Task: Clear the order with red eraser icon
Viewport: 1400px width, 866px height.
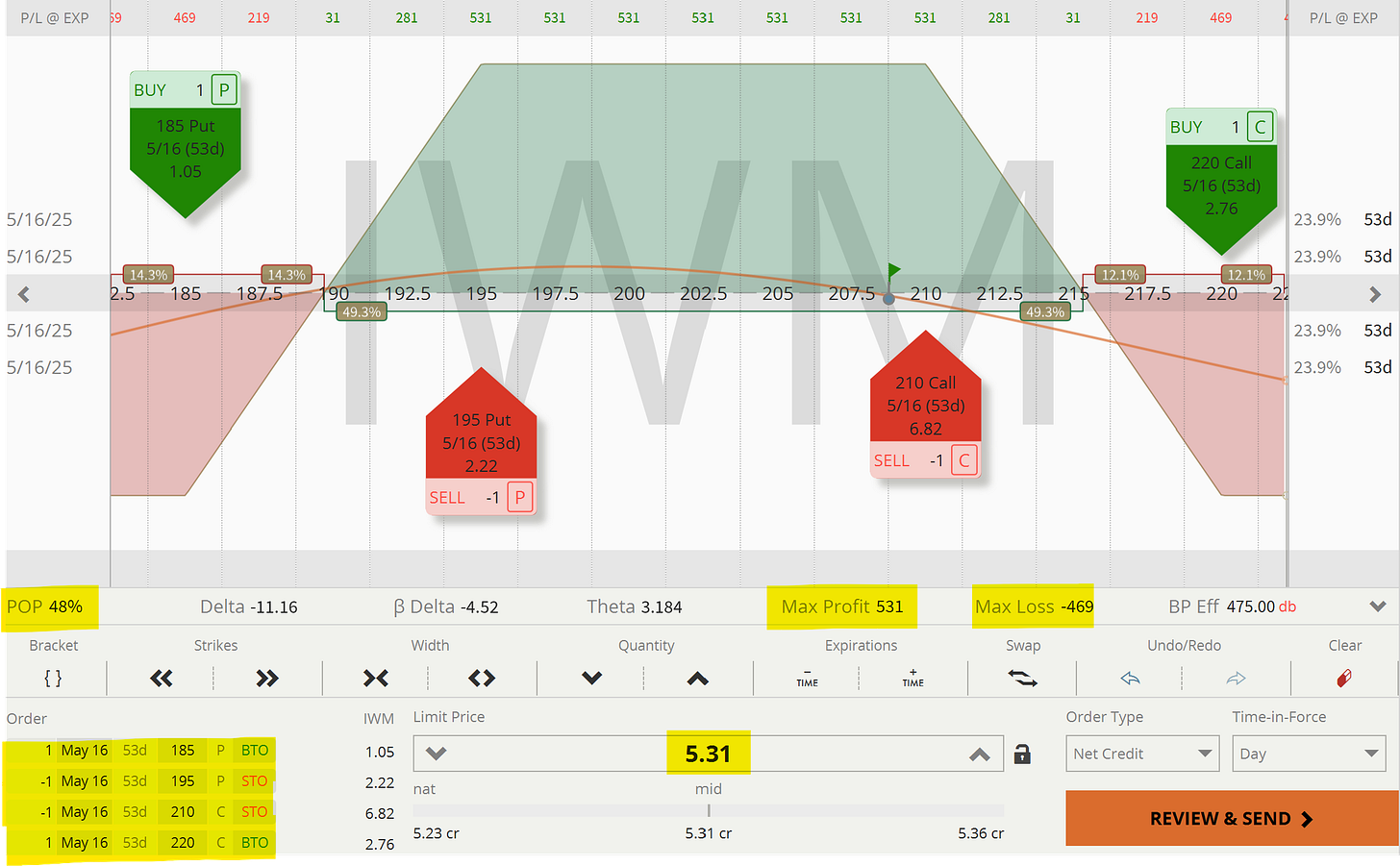Action: point(1344,679)
